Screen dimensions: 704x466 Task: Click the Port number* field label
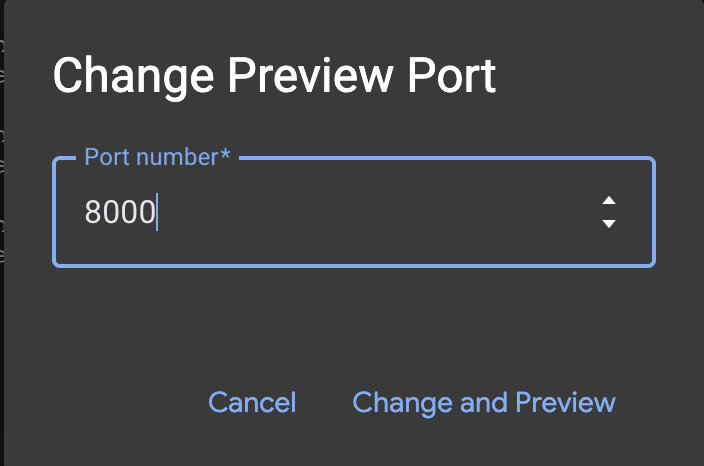pyautogui.click(x=157, y=157)
